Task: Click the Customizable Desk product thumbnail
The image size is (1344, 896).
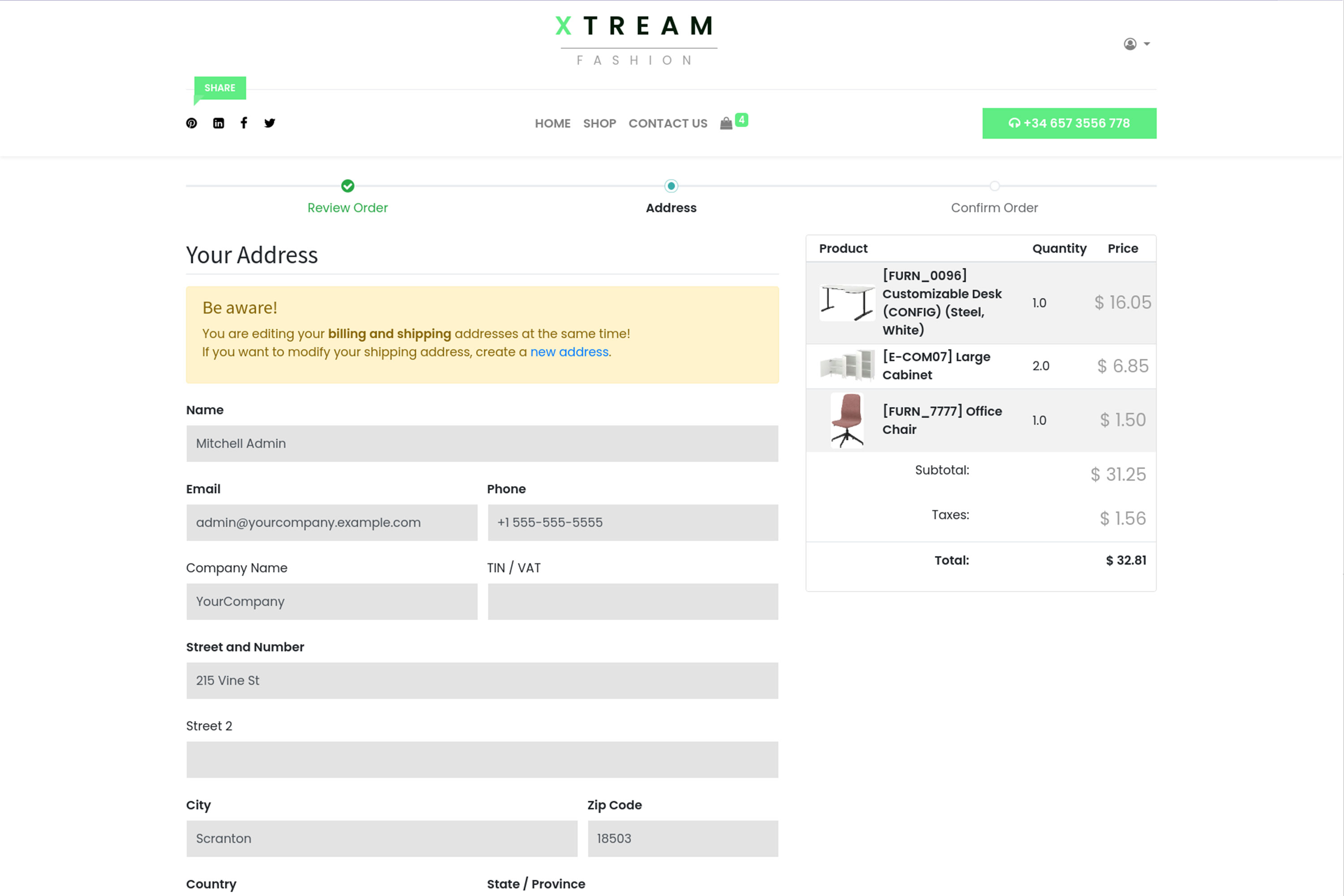Action: [x=847, y=302]
